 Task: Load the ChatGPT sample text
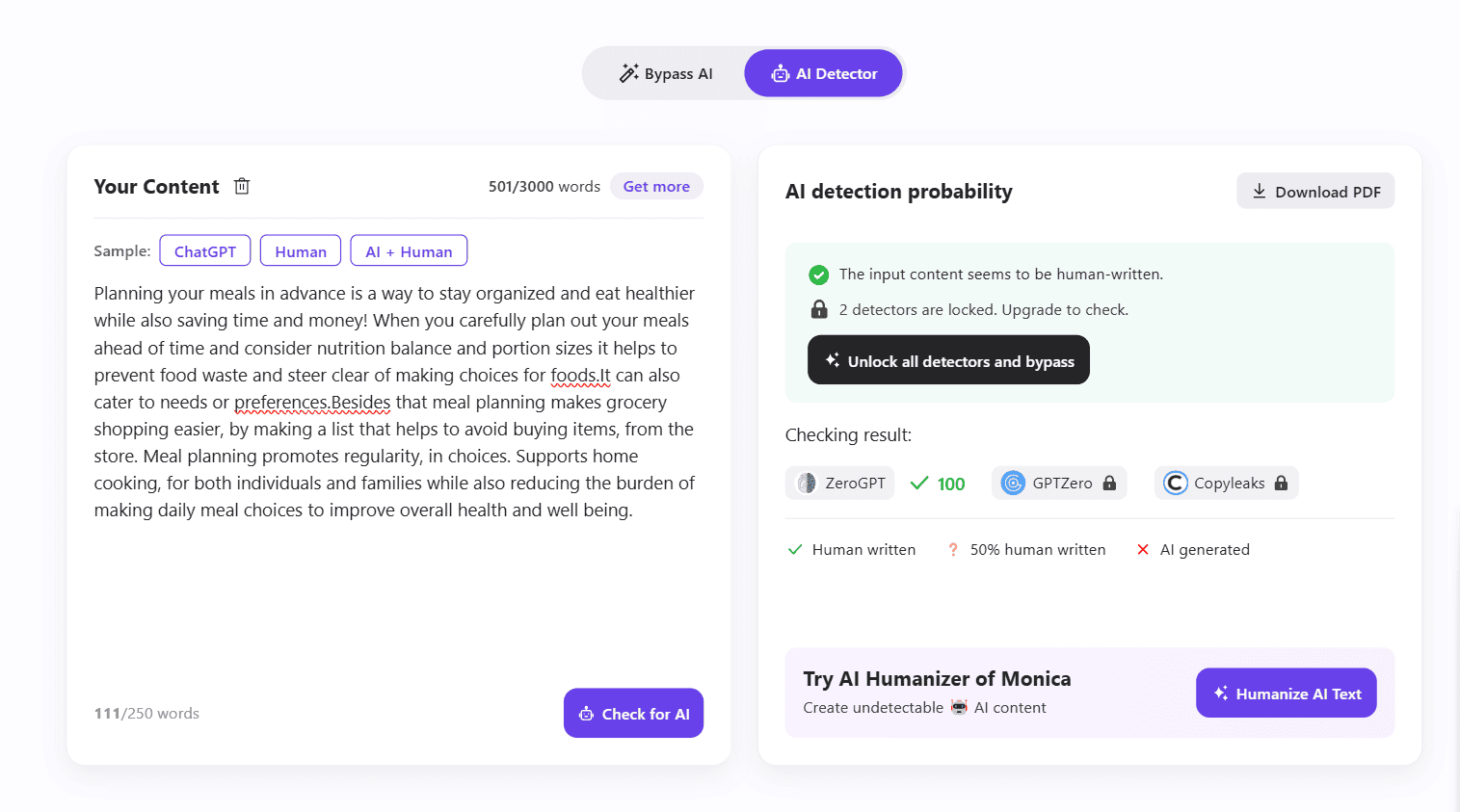point(205,250)
